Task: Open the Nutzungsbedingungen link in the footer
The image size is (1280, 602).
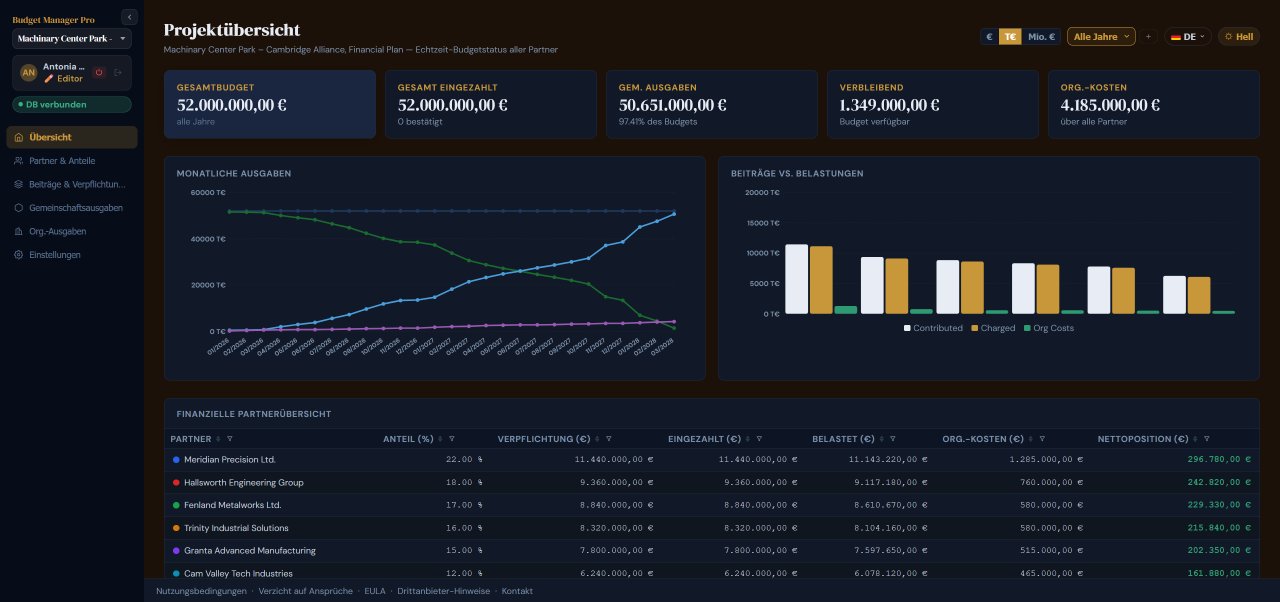Action: coord(201,591)
